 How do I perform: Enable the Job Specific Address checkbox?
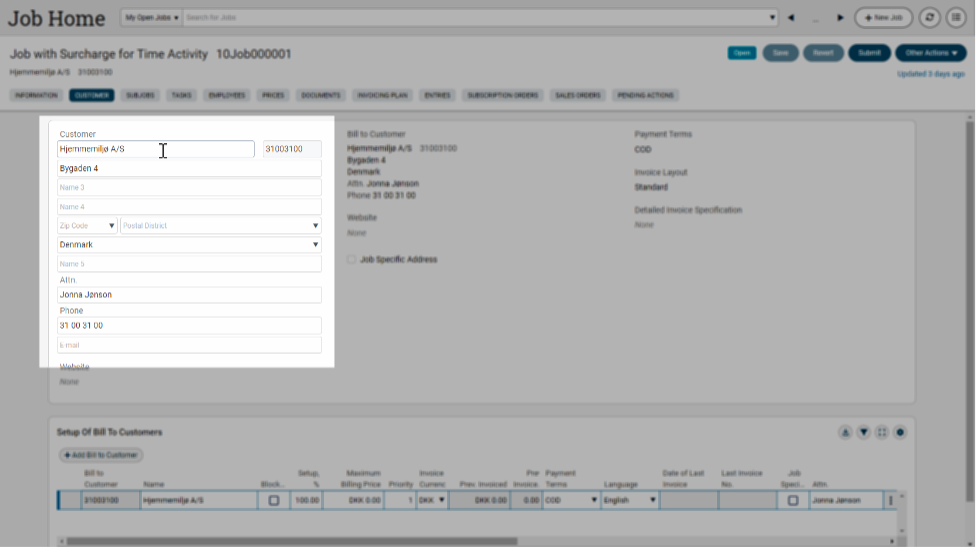pyautogui.click(x=351, y=260)
